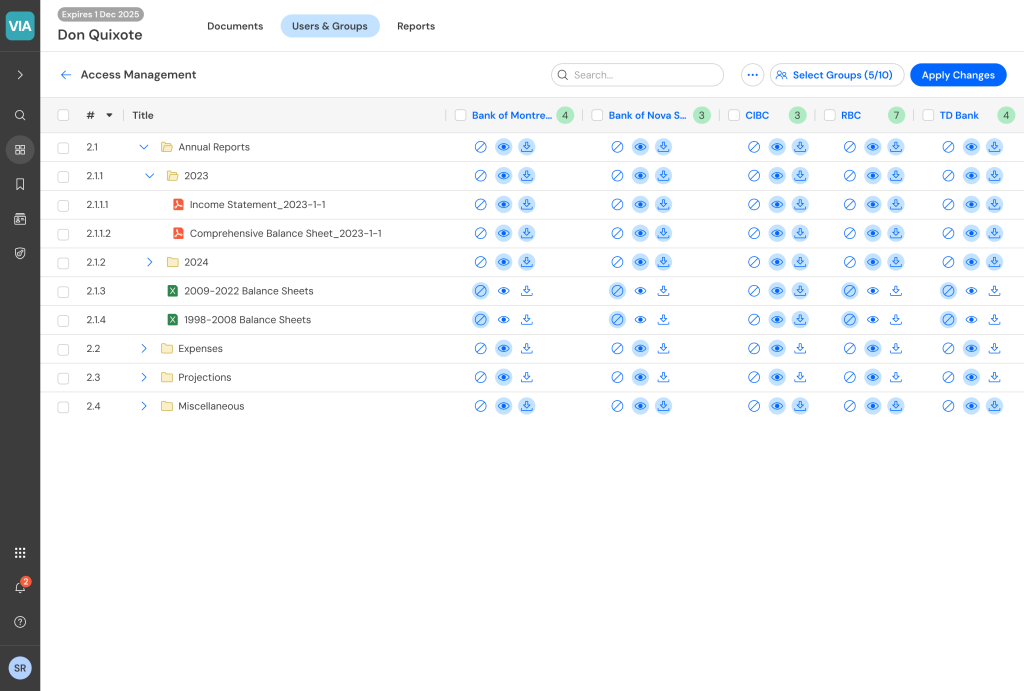Viewport: 1024px width, 691px height.
Task: Enable view for 2009-2022 Balance Sheets, Bank of Montreal
Action: coord(504,291)
